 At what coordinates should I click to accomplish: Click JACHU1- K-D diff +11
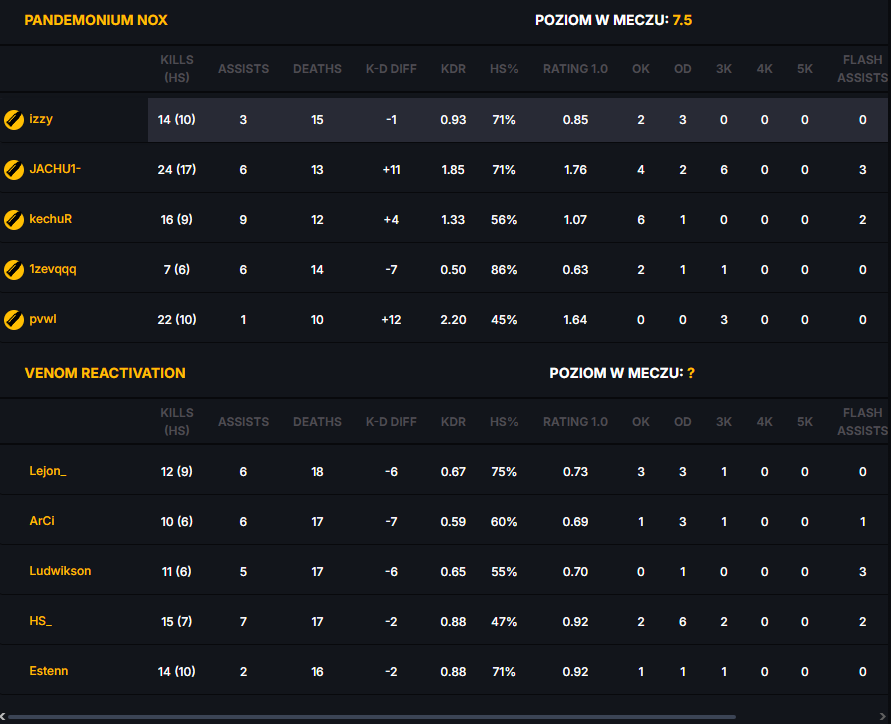[391, 170]
